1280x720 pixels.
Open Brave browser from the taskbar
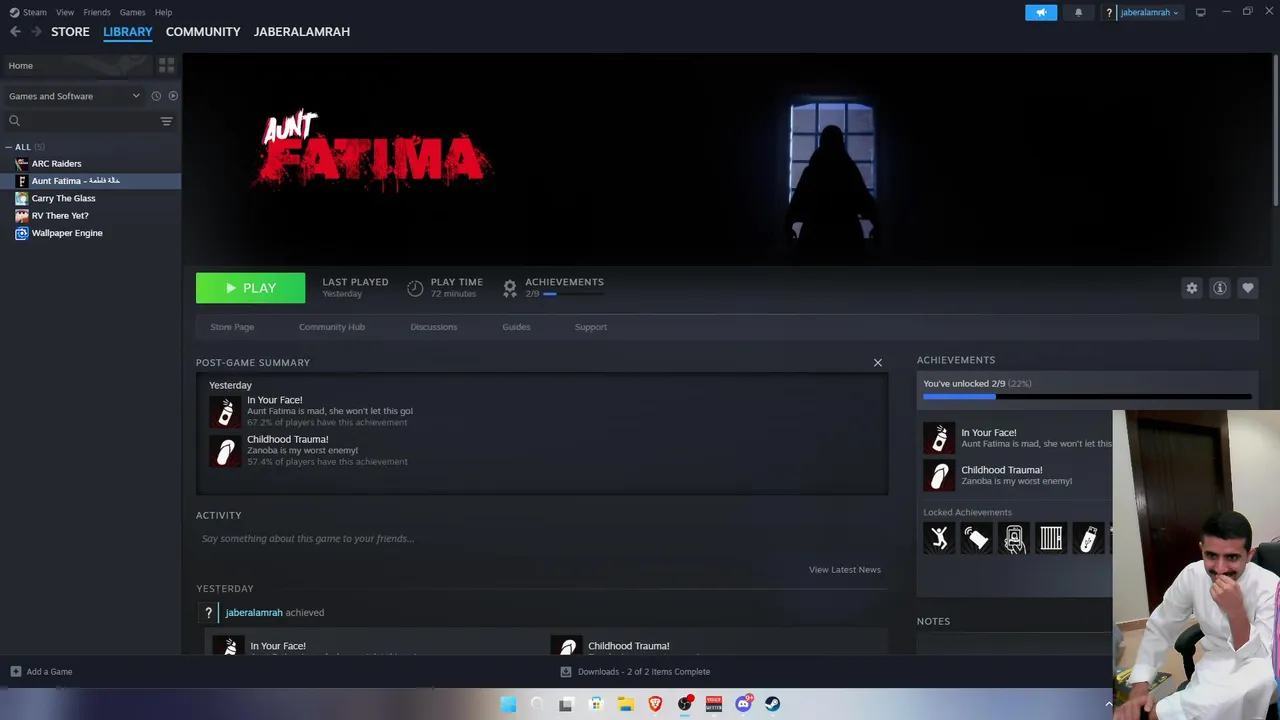[x=655, y=704]
